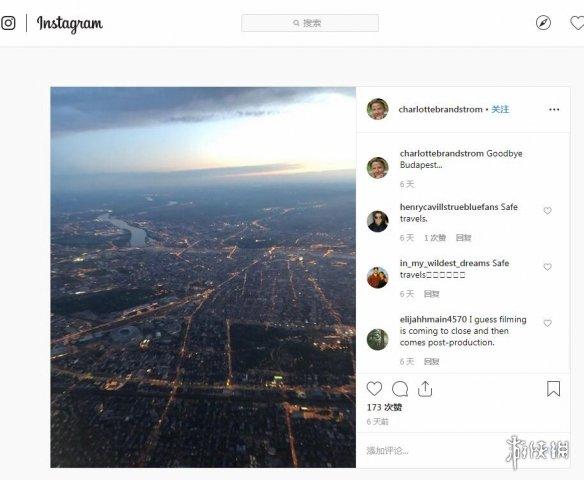Image resolution: width=584 pixels, height=480 pixels.
Task: Open the three-dot more options menu
Action: point(554,109)
